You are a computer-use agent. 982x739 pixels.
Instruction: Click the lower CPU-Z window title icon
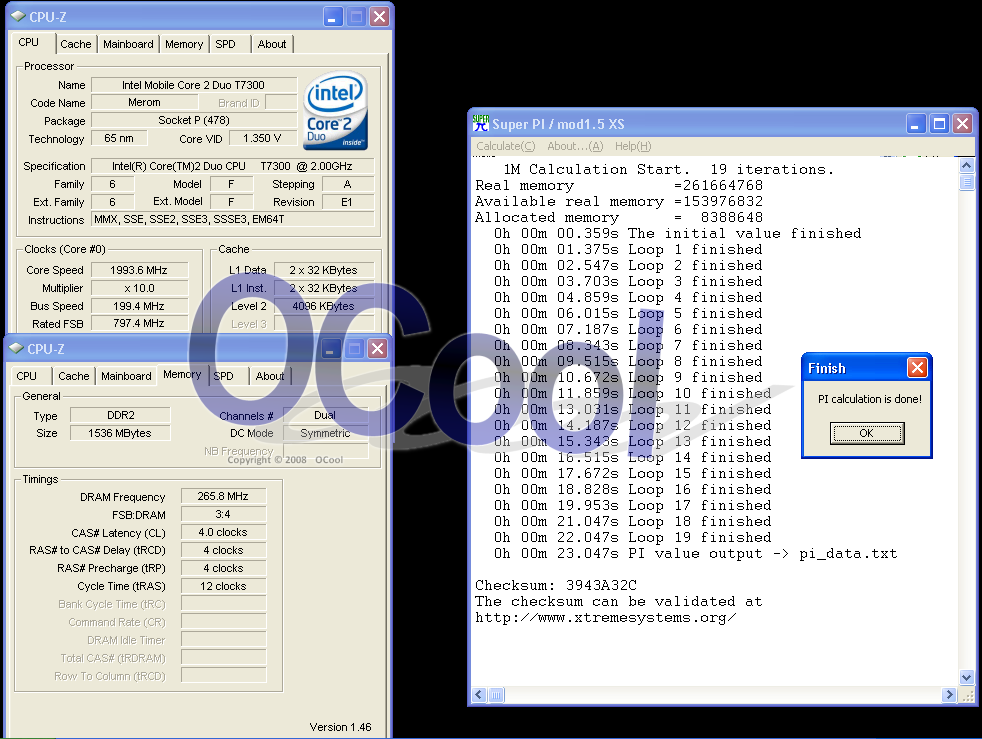(x=16, y=348)
